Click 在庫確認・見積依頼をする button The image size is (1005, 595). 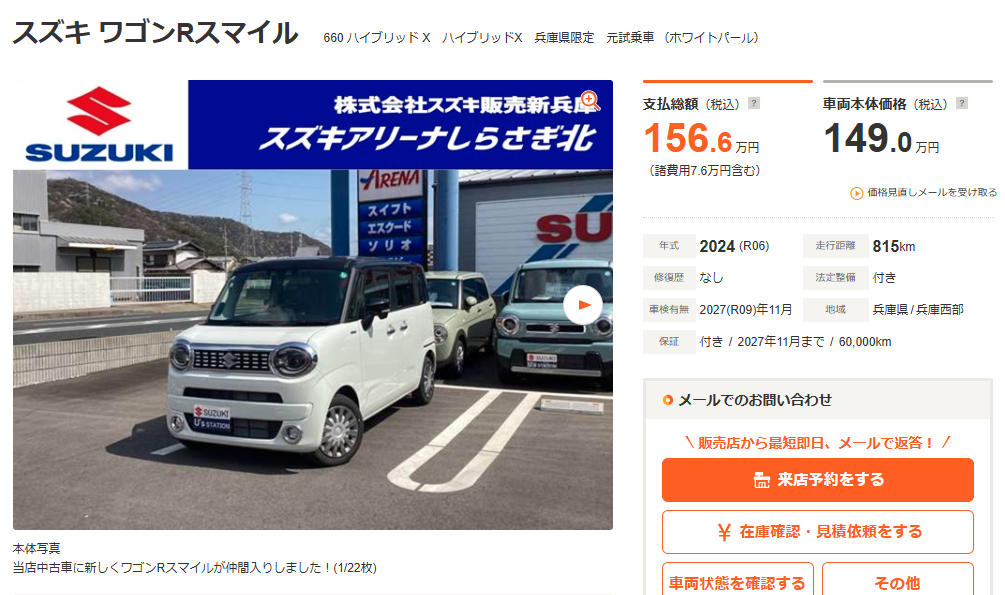(818, 532)
